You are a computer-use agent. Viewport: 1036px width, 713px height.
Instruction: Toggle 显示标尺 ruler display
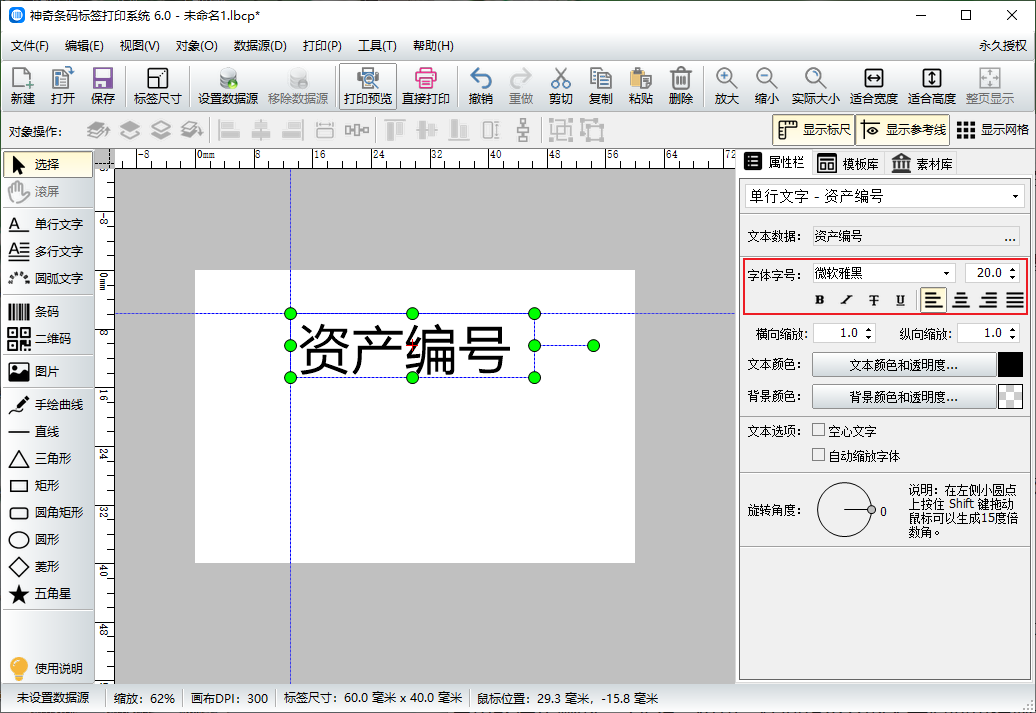[813, 130]
